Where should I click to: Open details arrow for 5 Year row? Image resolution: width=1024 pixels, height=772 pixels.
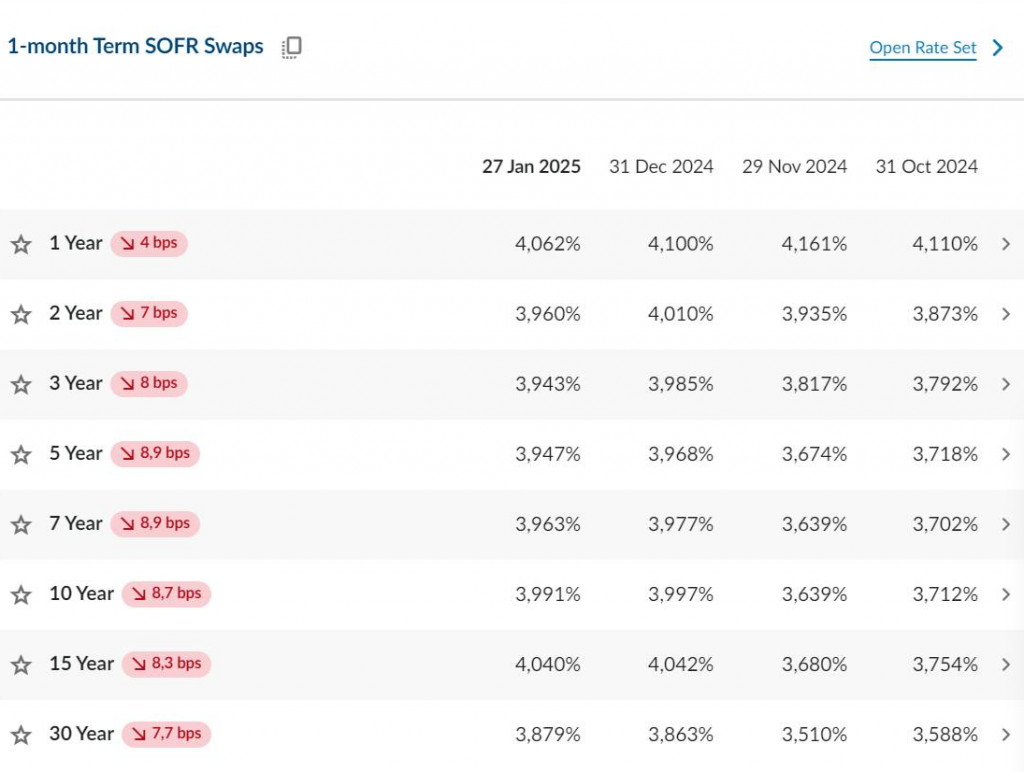pyautogui.click(x=1005, y=454)
